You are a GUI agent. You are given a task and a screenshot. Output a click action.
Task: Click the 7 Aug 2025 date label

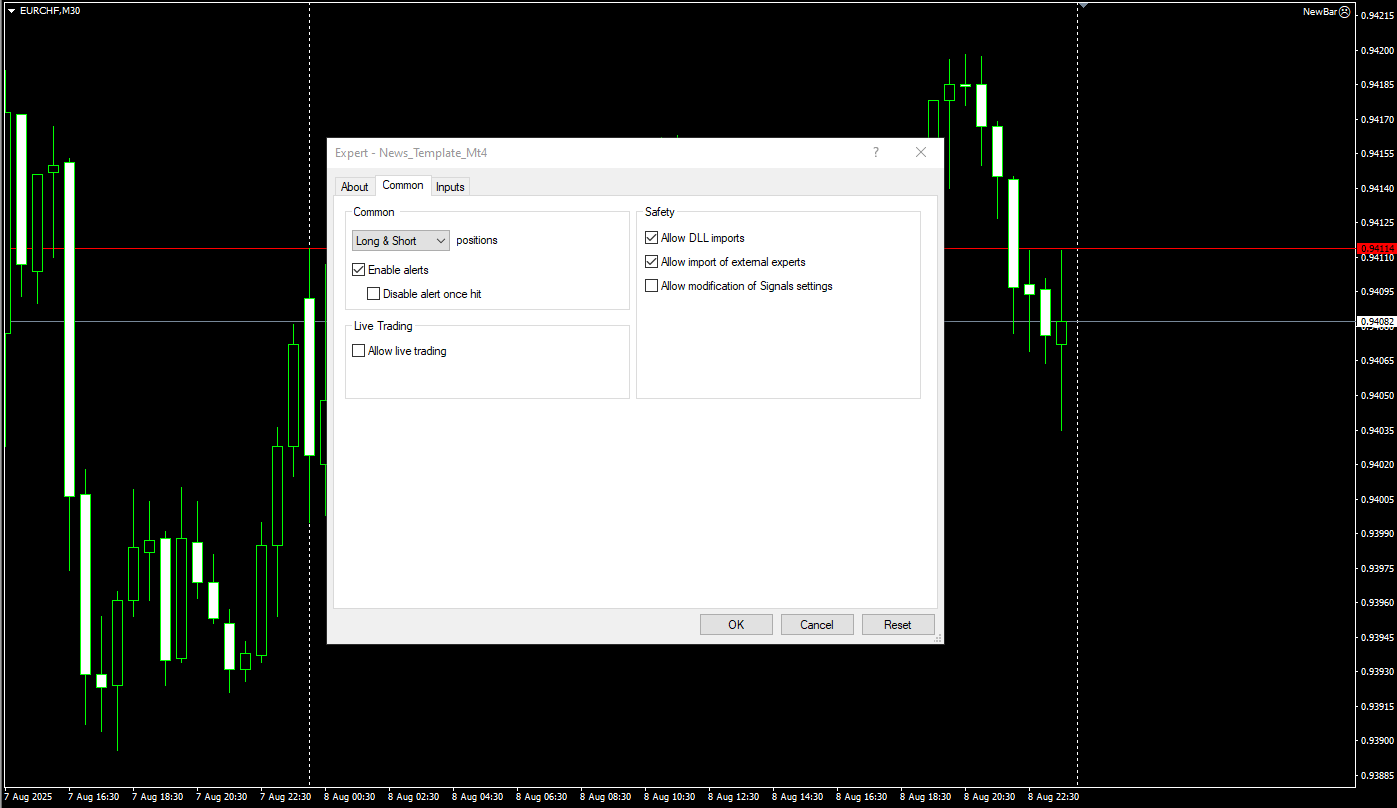[28, 797]
